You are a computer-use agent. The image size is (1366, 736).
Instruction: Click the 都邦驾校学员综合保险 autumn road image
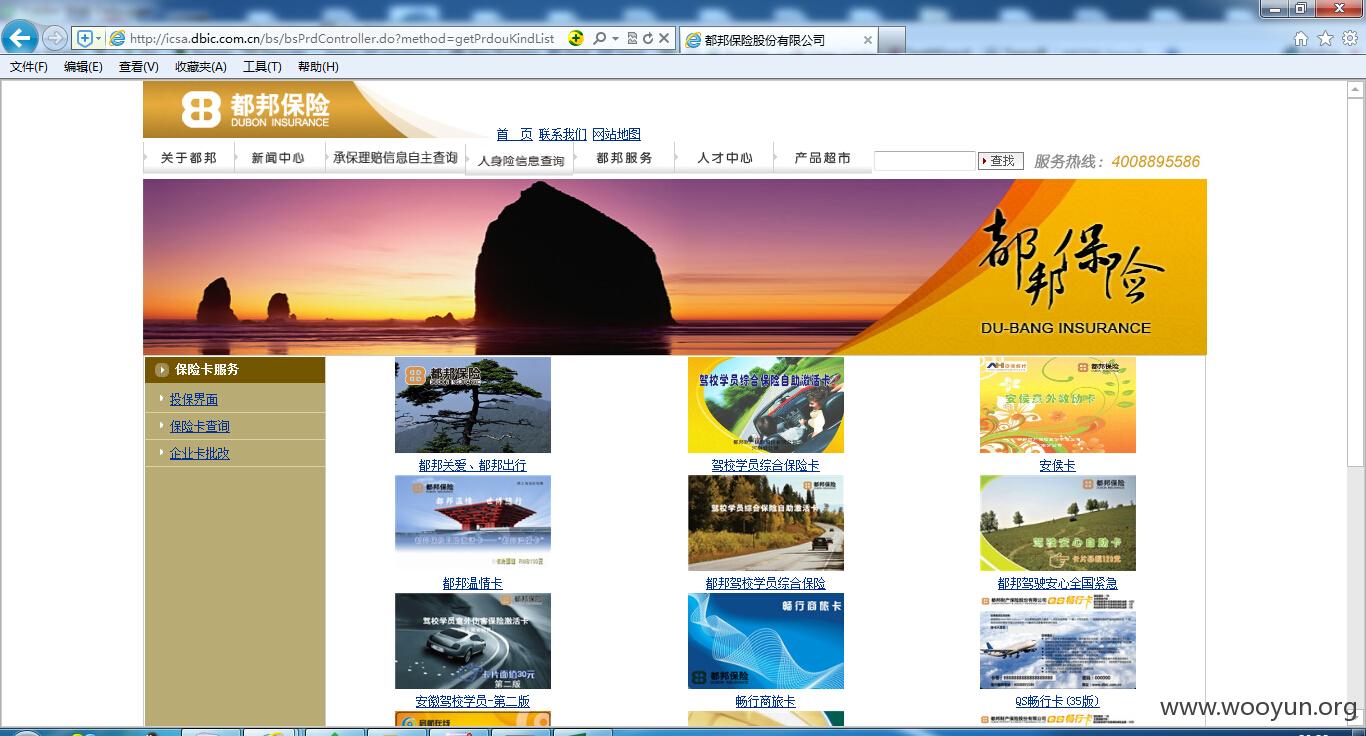point(766,523)
